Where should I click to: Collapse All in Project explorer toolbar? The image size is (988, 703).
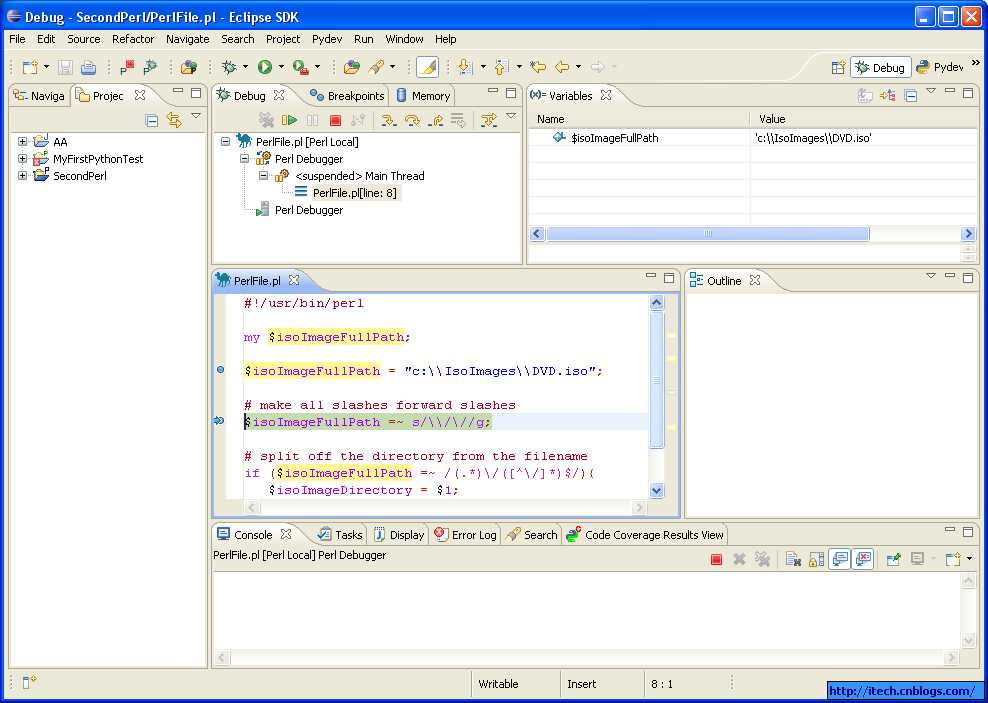click(151, 120)
